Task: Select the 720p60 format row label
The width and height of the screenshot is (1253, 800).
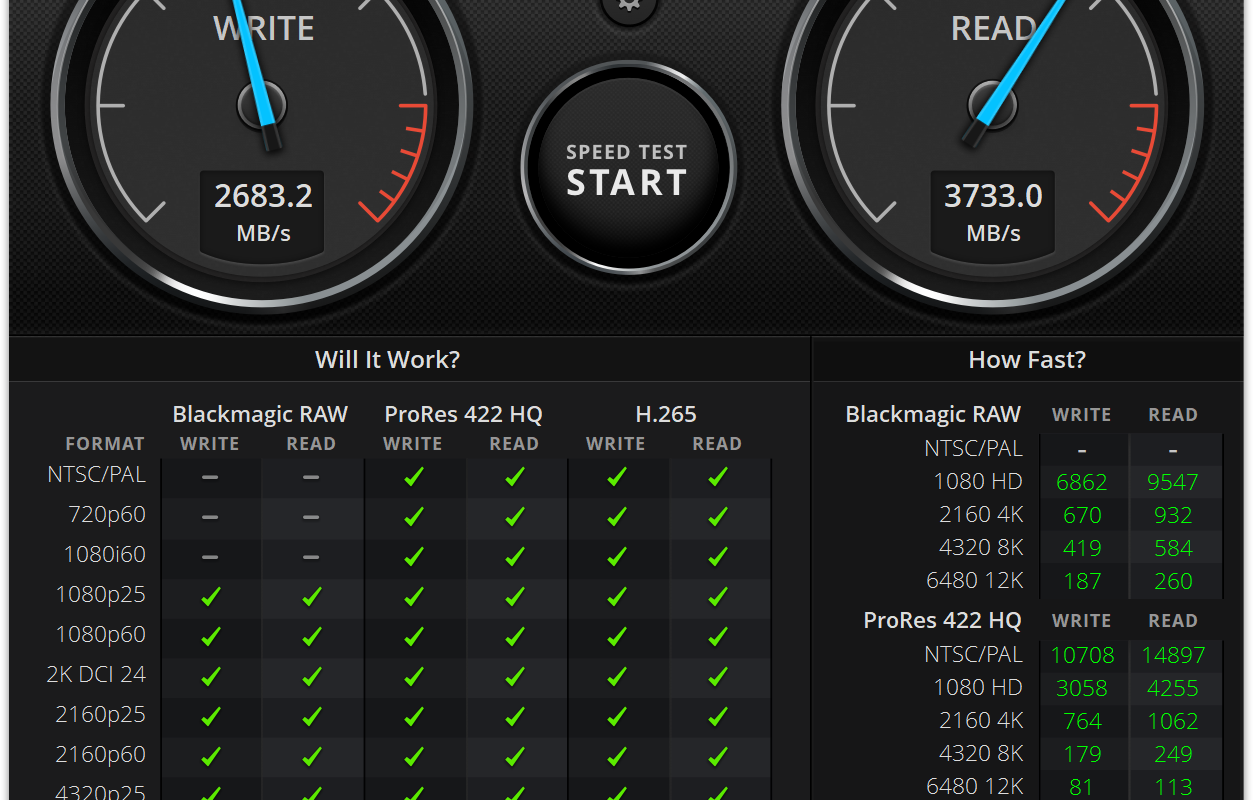Action: [x=105, y=515]
